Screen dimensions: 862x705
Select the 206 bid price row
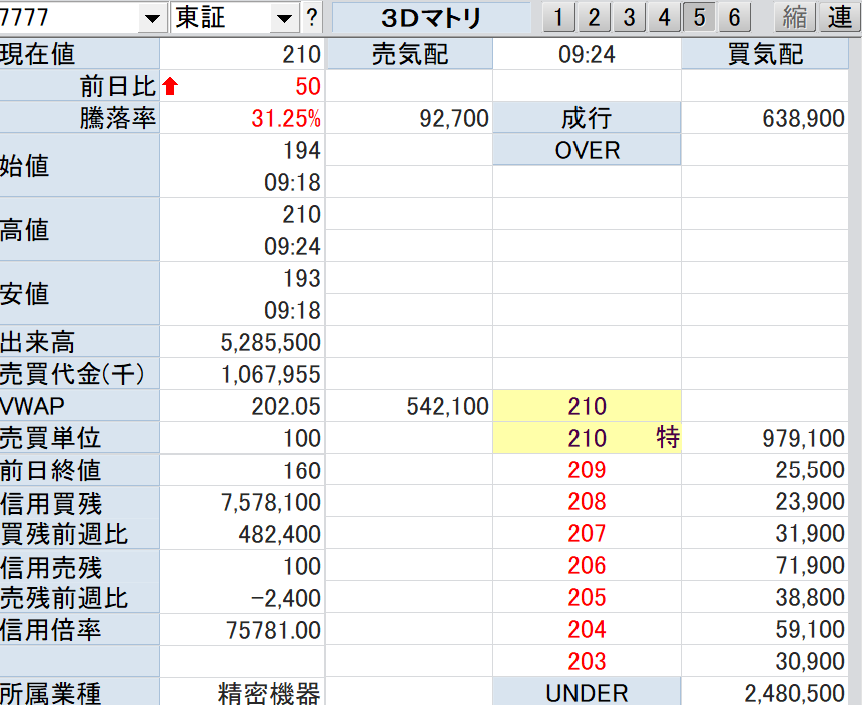587,565
